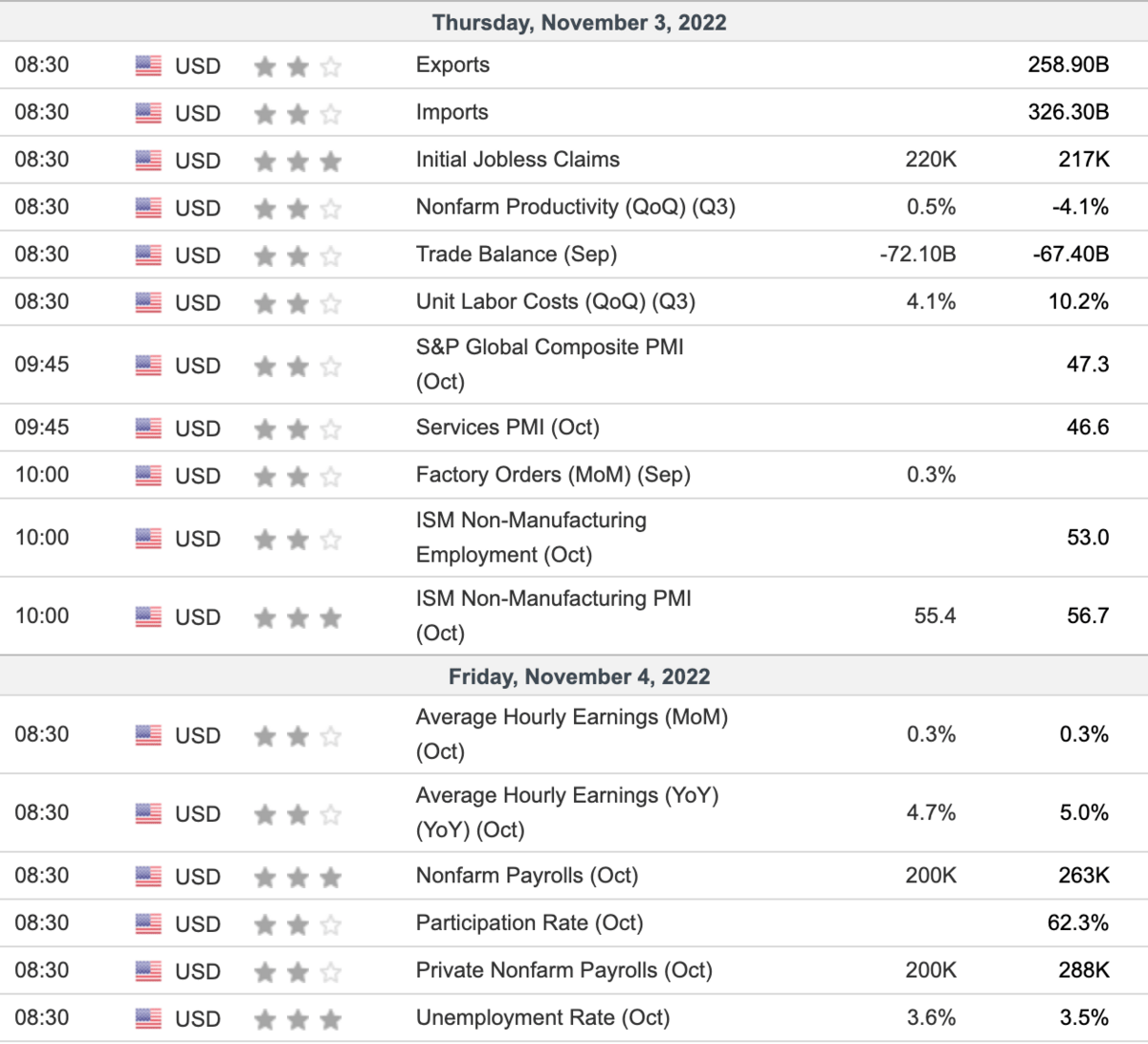The width and height of the screenshot is (1148, 1044).
Task: Click the star rating in the Imports row
Action: coord(298,114)
